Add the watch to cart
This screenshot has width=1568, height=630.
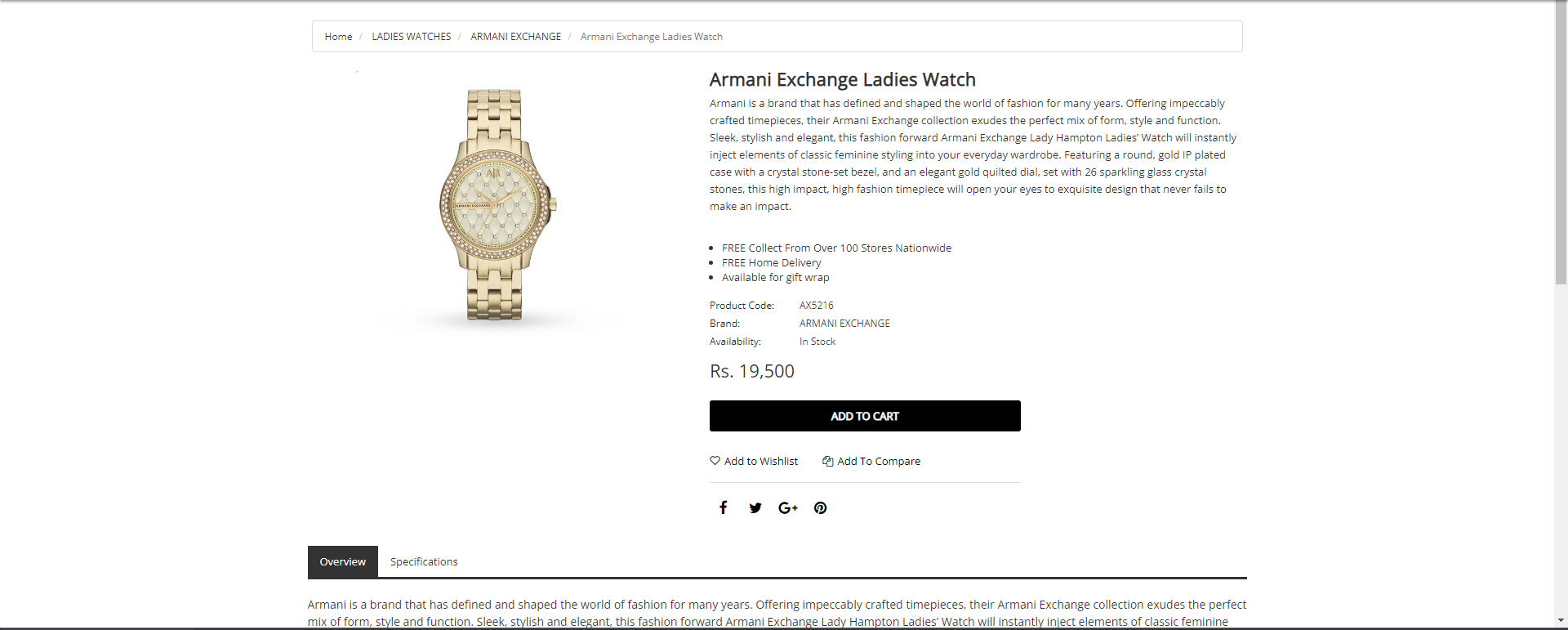(865, 416)
